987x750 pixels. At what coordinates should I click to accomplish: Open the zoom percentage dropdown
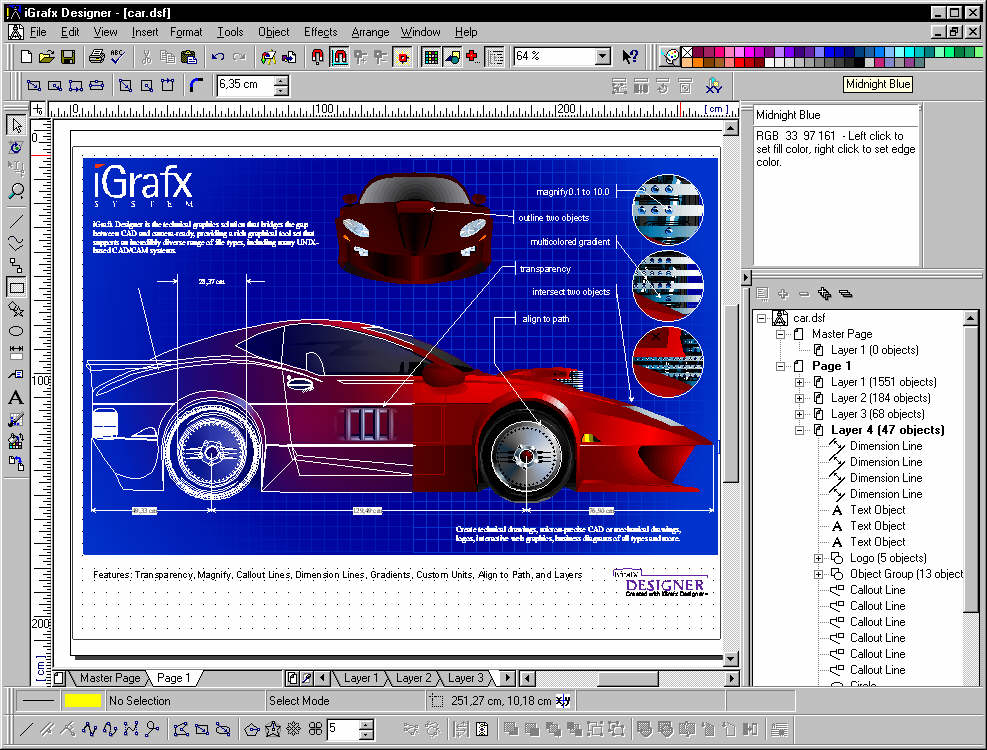pos(602,57)
